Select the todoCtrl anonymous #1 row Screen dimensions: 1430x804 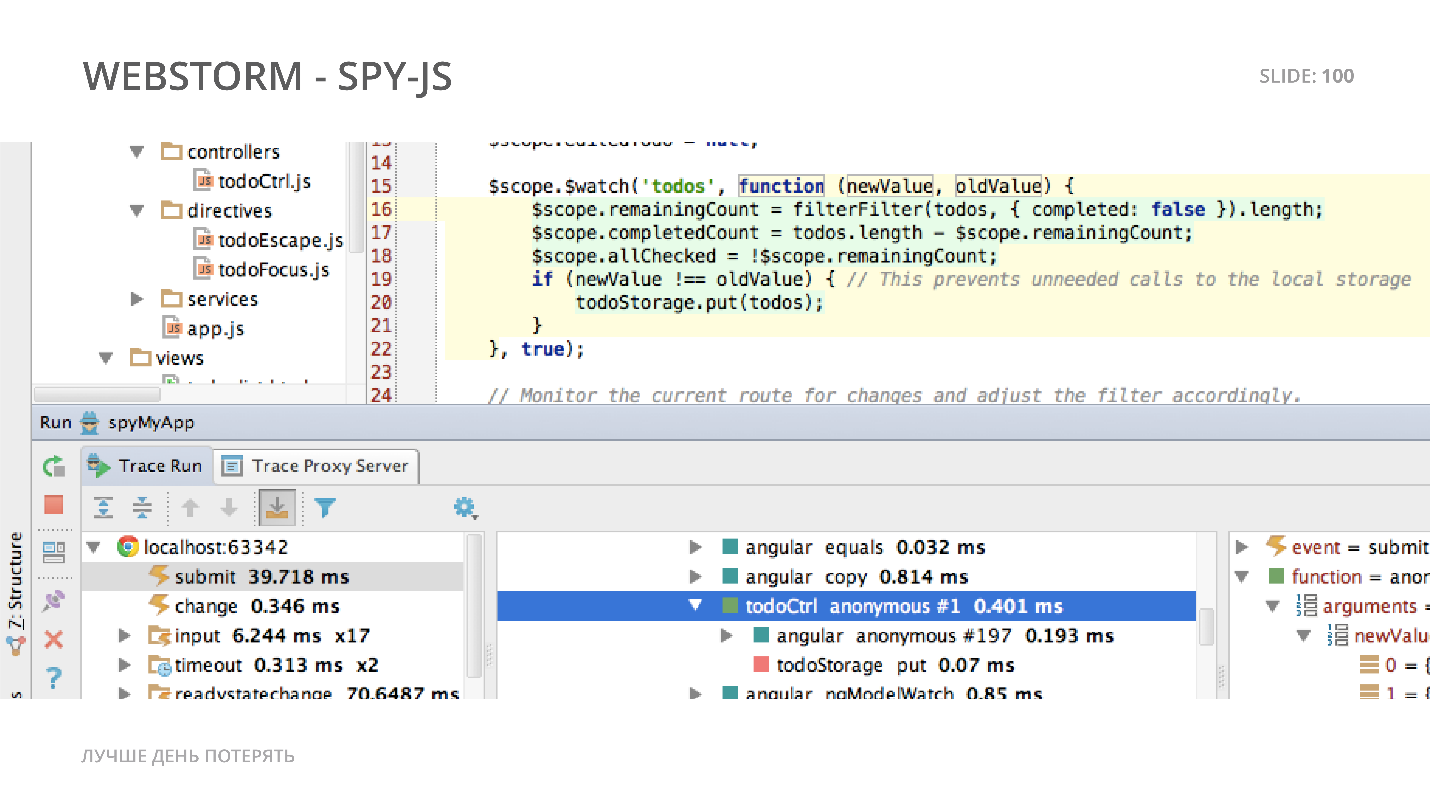pos(846,606)
